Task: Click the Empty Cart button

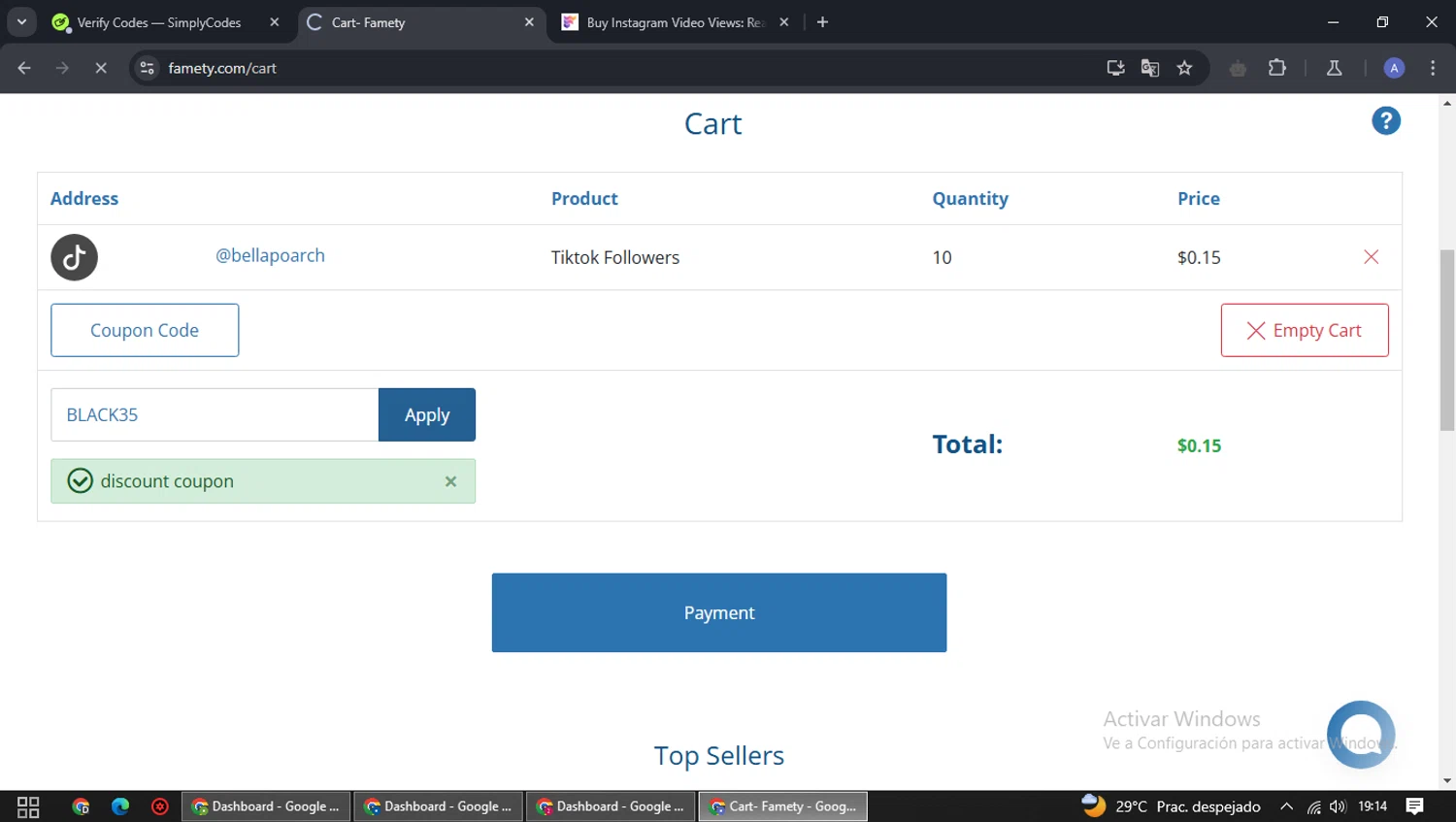Action: click(1305, 330)
